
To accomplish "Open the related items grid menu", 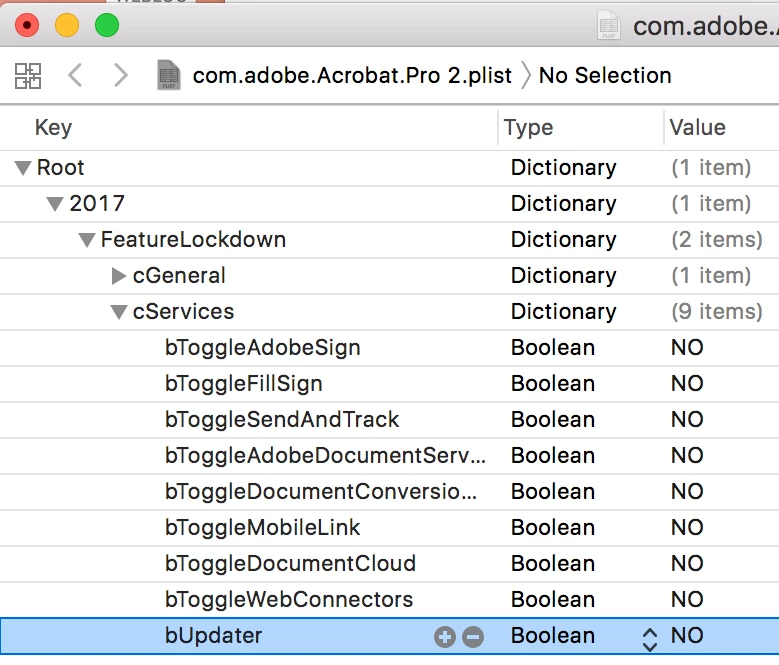I will (x=28, y=75).
